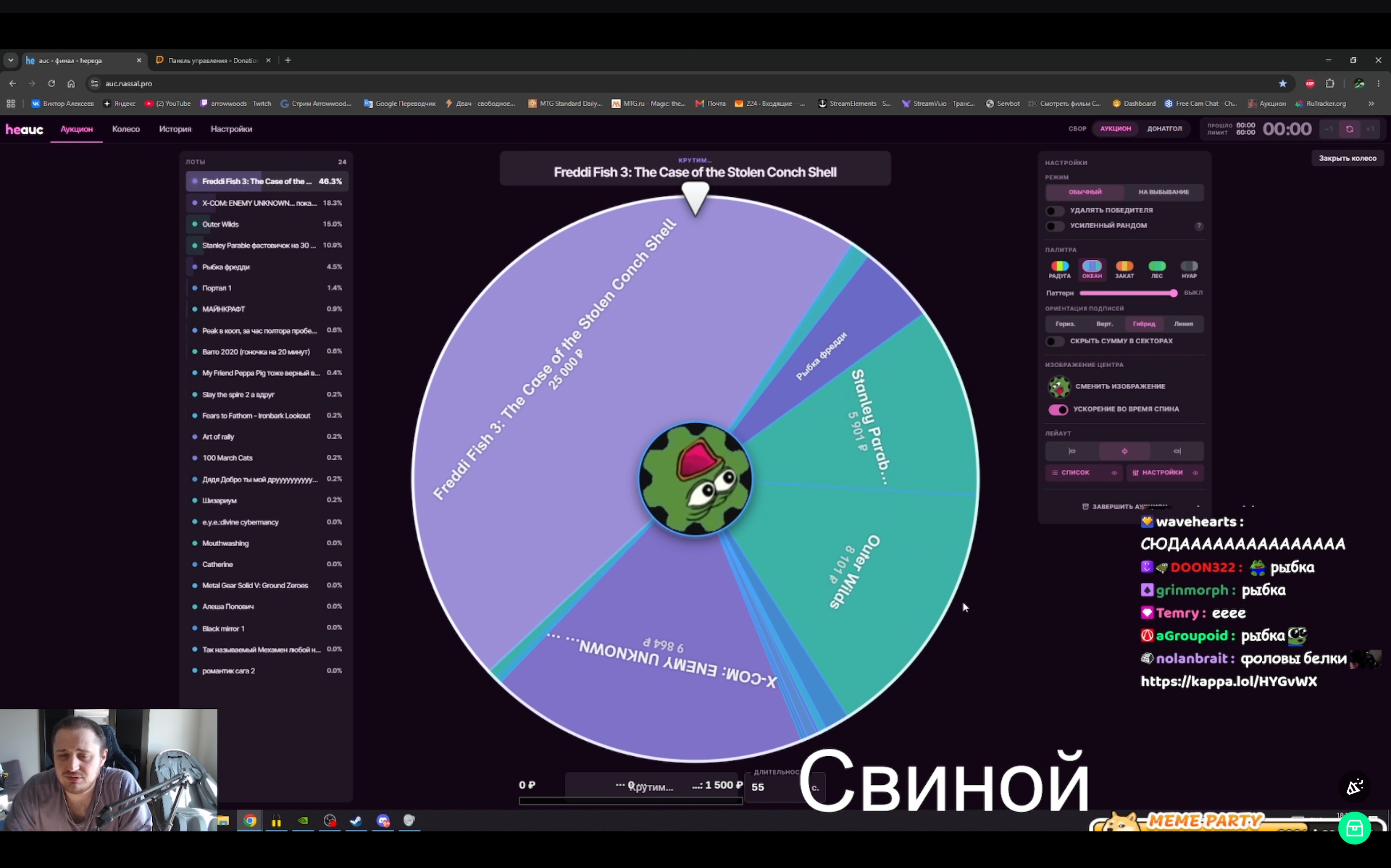The width and height of the screenshot is (1391, 868).
Task: Choose the Нуар palette
Action: coord(1189,270)
